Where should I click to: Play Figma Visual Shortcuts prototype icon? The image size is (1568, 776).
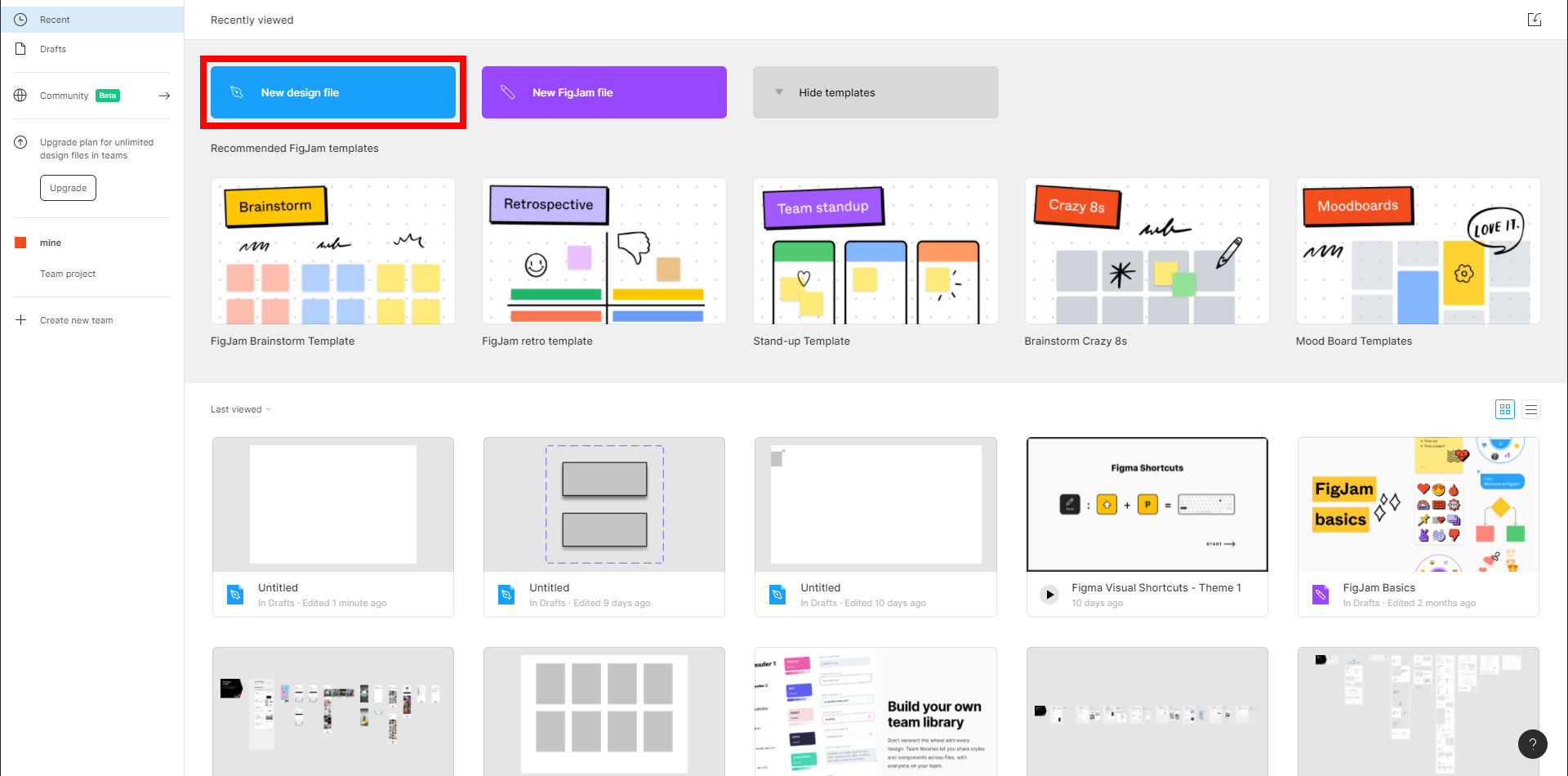(1049, 595)
